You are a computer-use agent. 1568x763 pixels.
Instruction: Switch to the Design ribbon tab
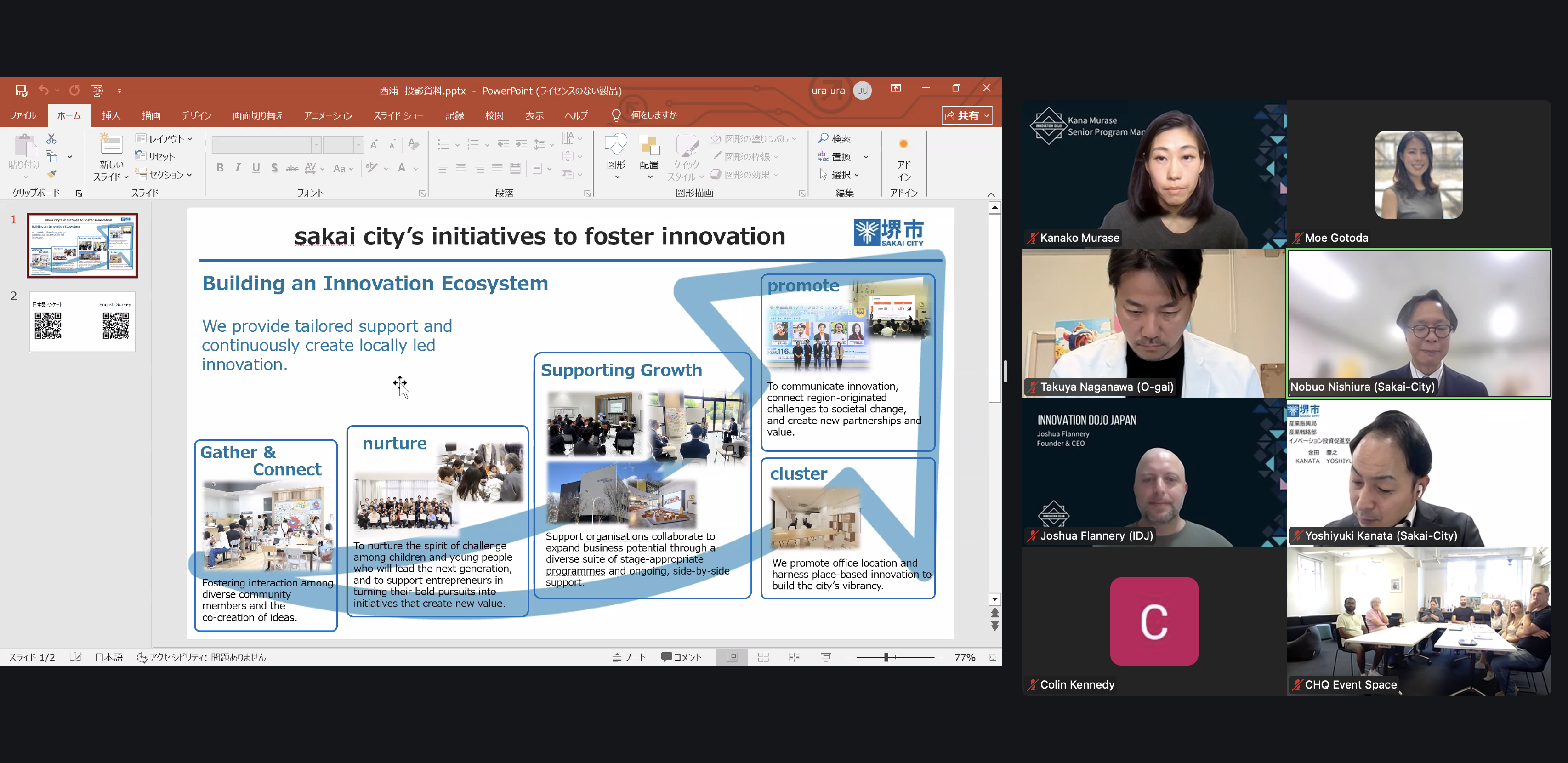pos(196,116)
